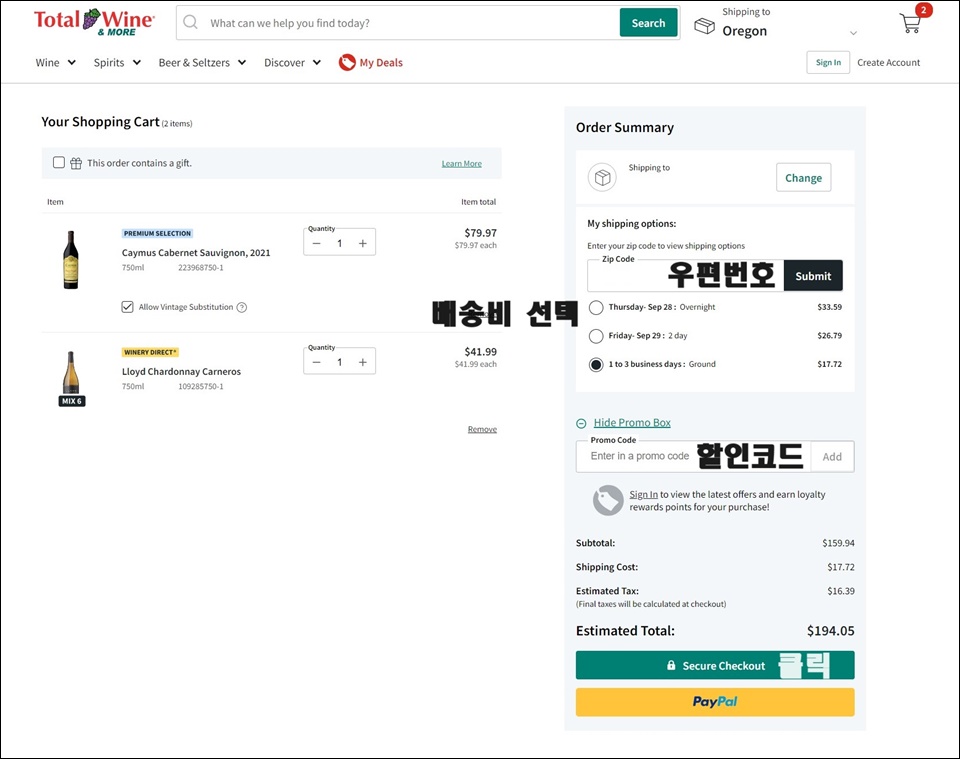Viewport: 960px width, 759px height.
Task: Expand the Wine menu
Action: [56, 62]
